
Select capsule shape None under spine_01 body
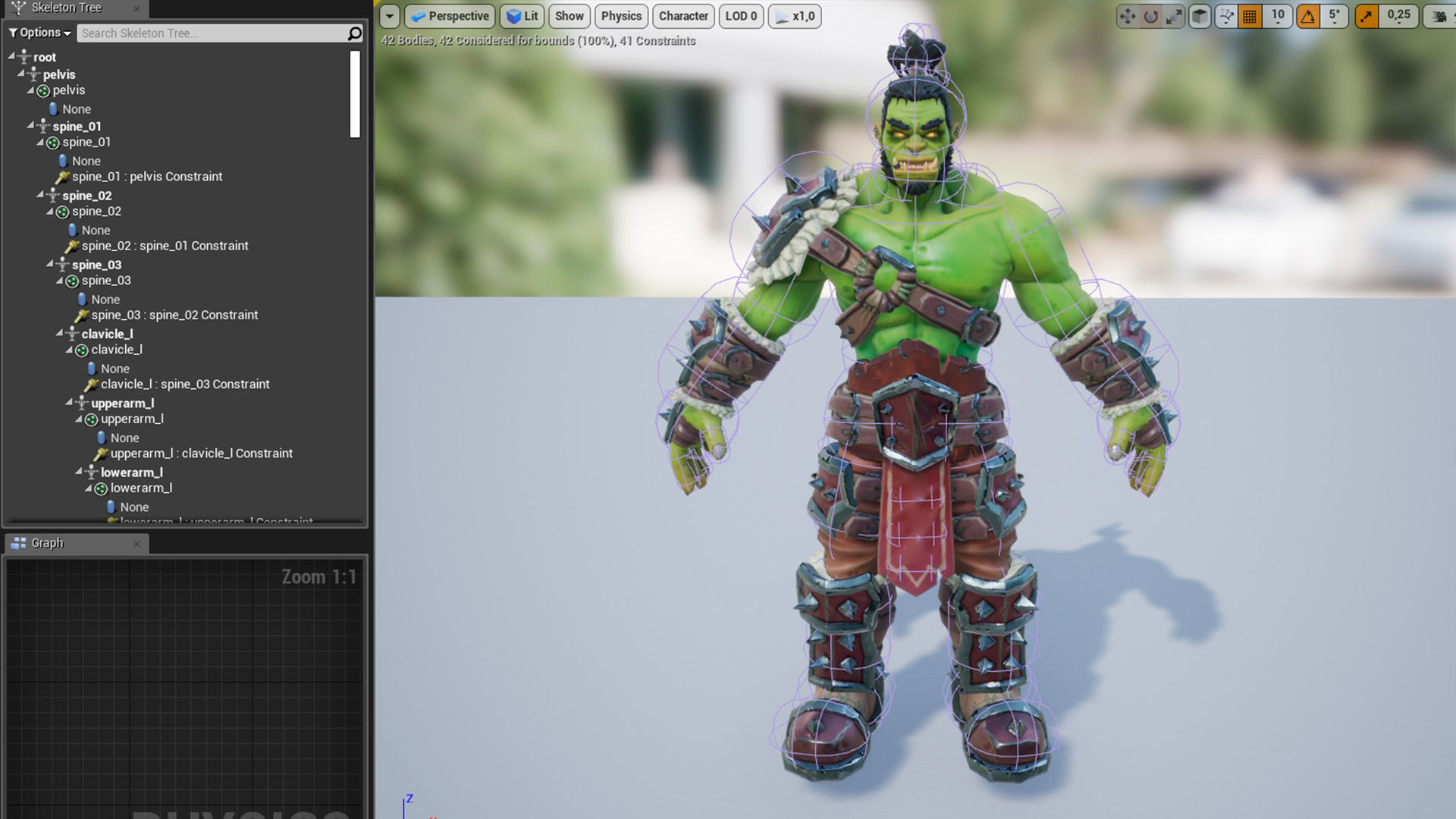coord(80,161)
